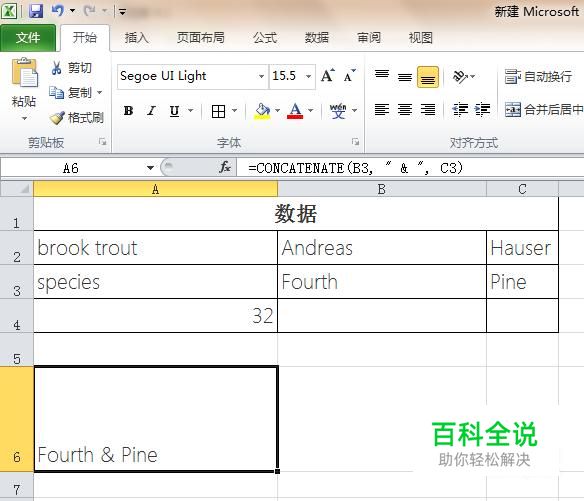Switch to the 视图 tab

[x=420, y=38]
